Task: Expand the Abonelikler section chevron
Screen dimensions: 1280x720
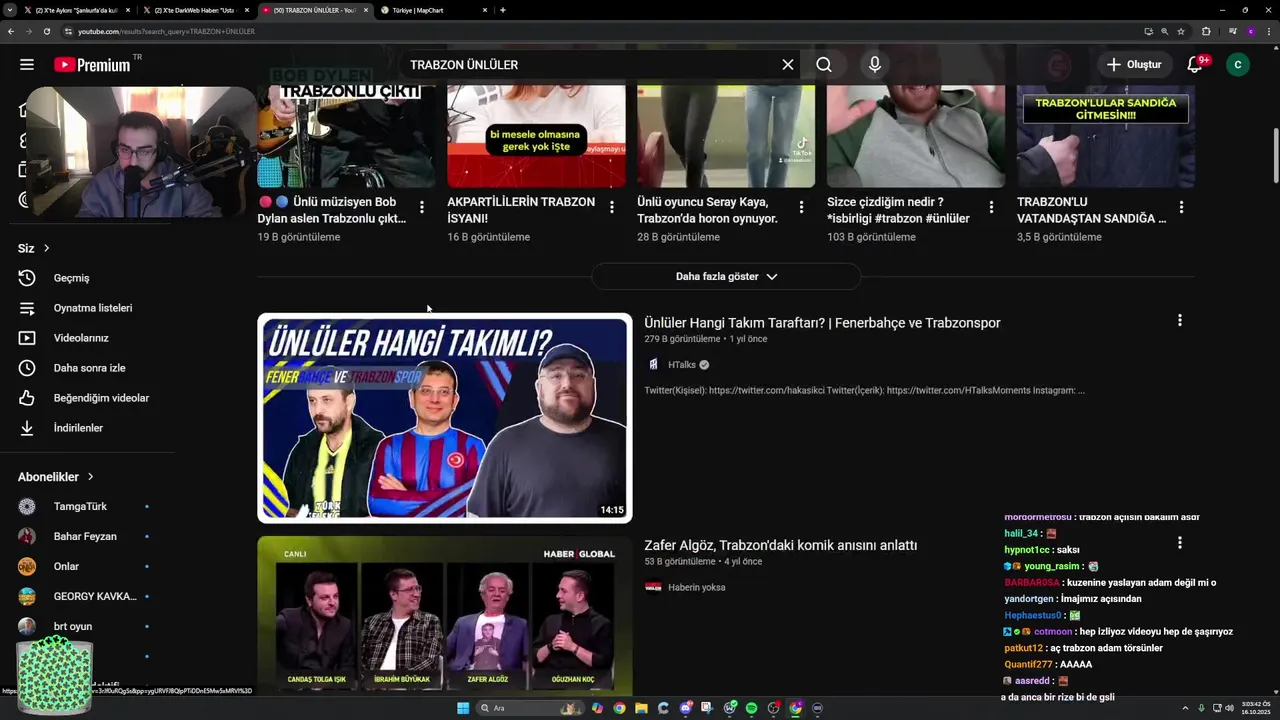Action: tap(90, 477)
